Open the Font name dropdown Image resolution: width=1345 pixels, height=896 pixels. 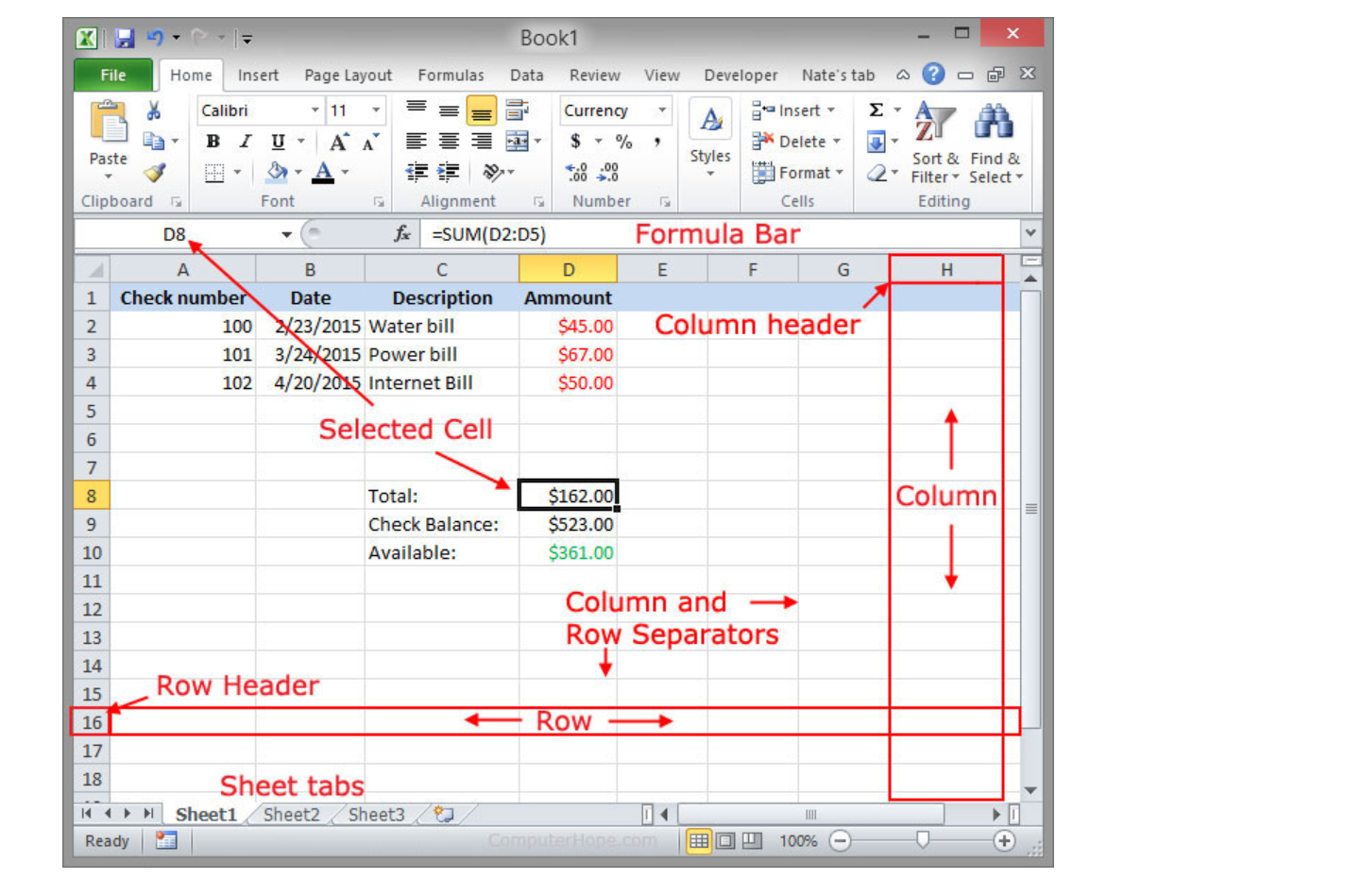pyautogui.click(x=315, y=110)
